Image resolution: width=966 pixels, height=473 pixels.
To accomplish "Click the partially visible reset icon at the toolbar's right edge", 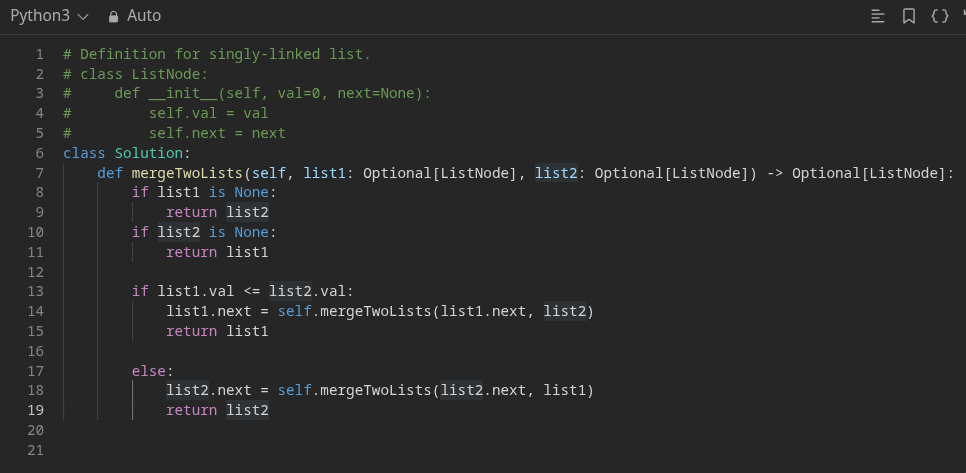I will (x=963, y=15).
